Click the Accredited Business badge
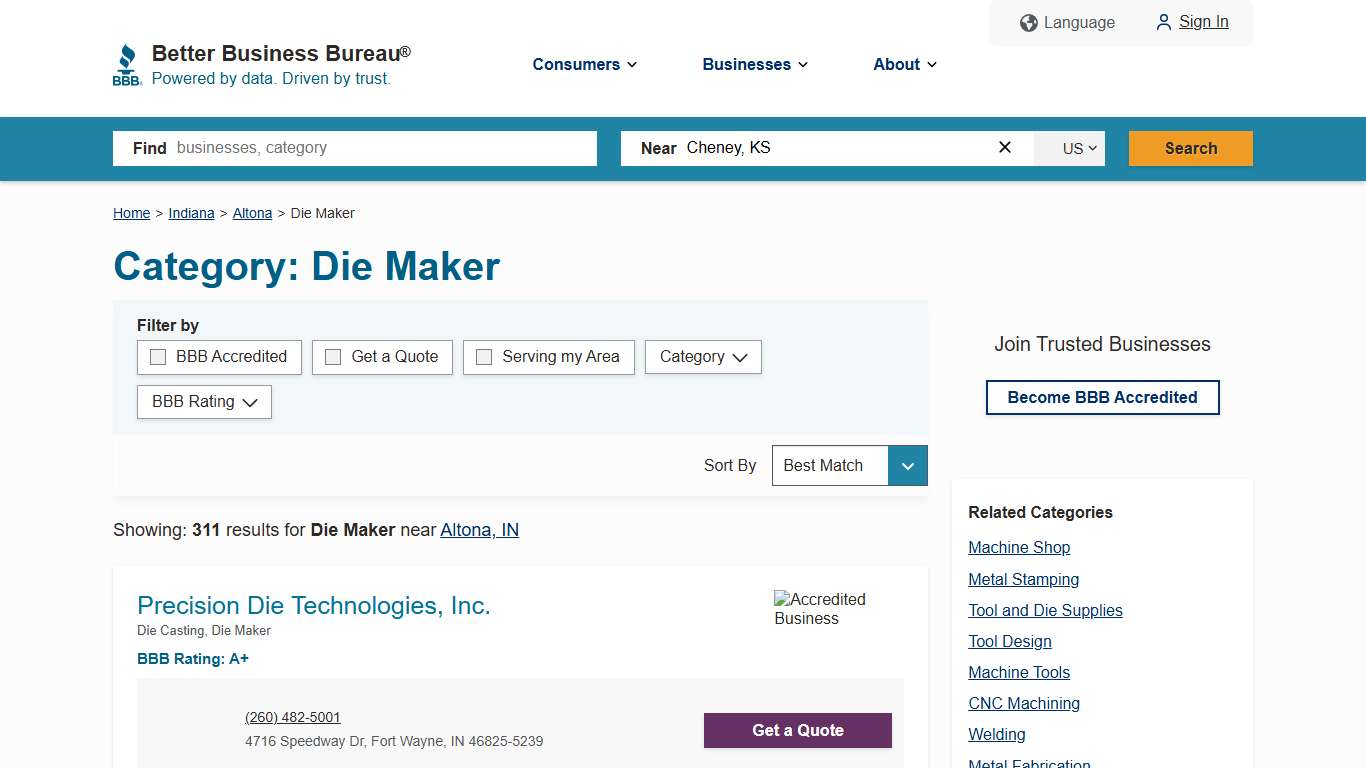1366x768 pixels. [x=822, y=608]
